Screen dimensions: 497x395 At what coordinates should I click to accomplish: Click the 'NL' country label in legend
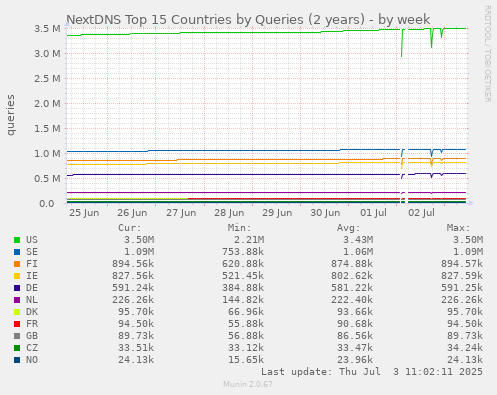(32, 300)
